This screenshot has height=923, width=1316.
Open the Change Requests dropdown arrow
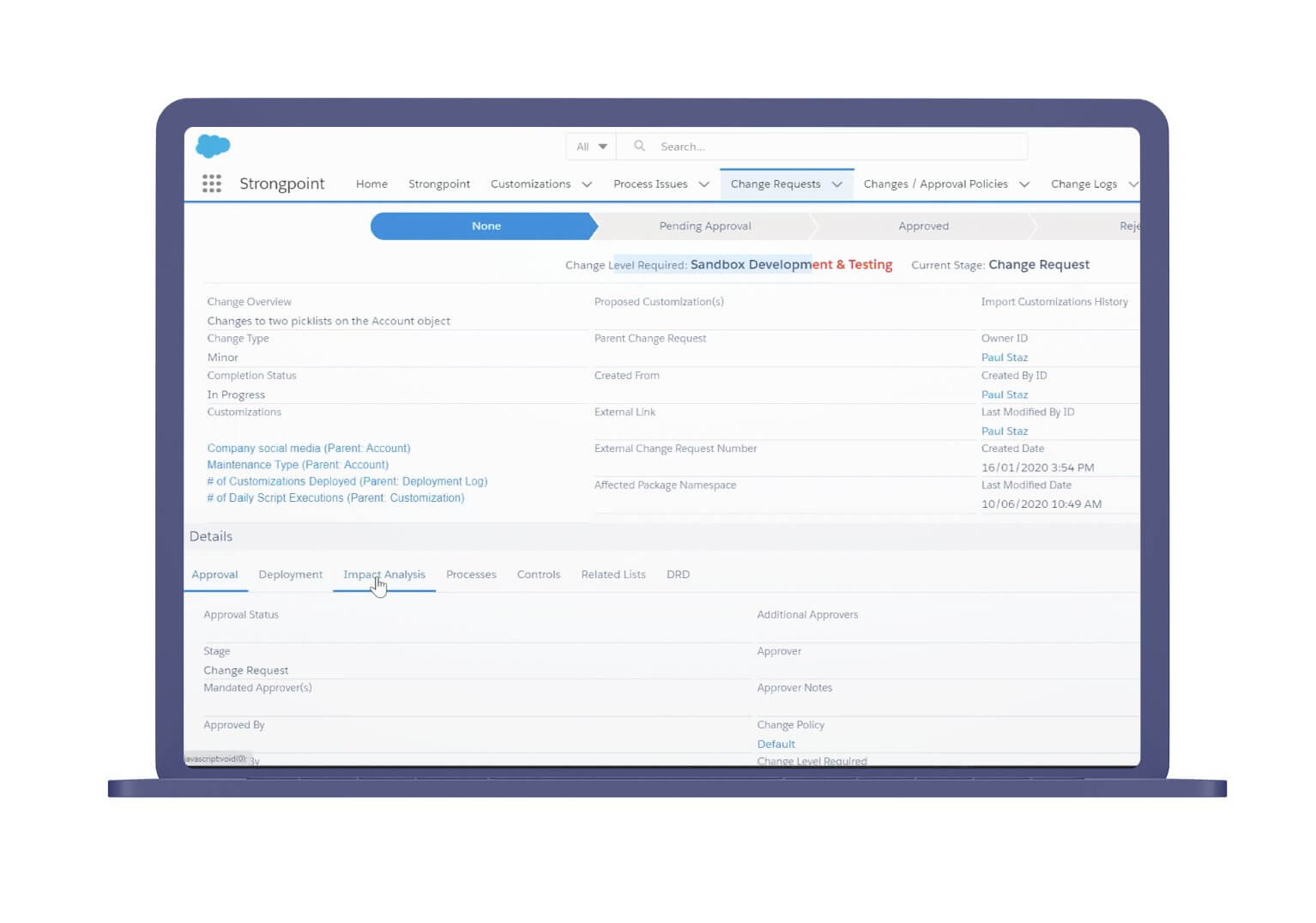[x=836, y=184]
